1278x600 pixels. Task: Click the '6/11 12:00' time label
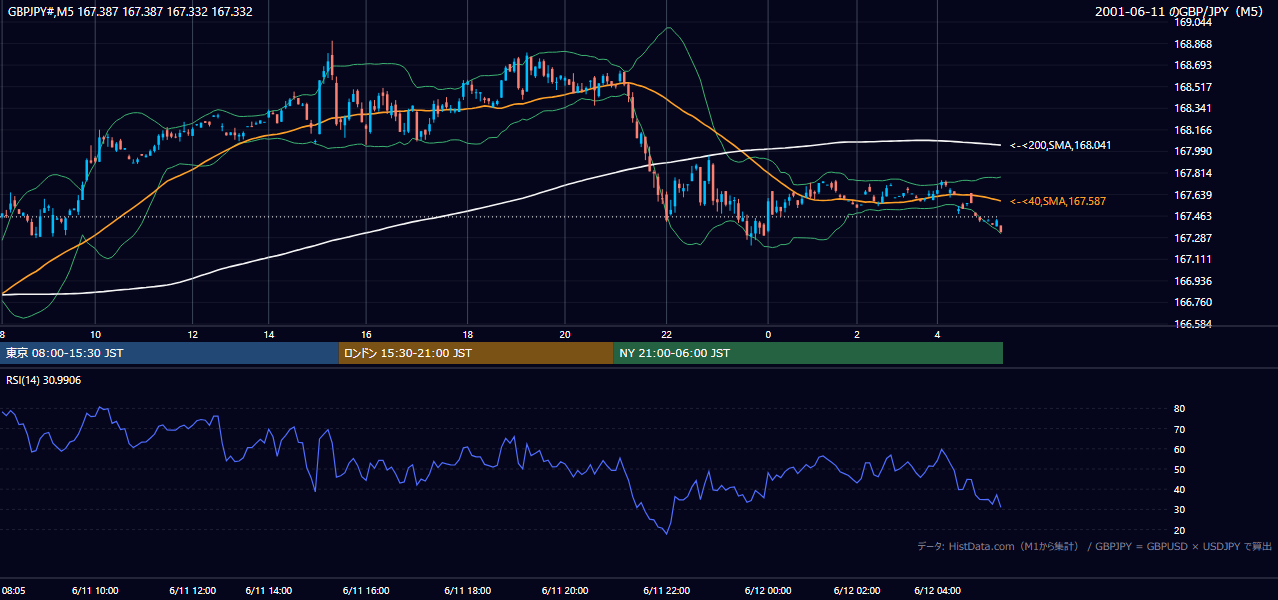(192, 591)
